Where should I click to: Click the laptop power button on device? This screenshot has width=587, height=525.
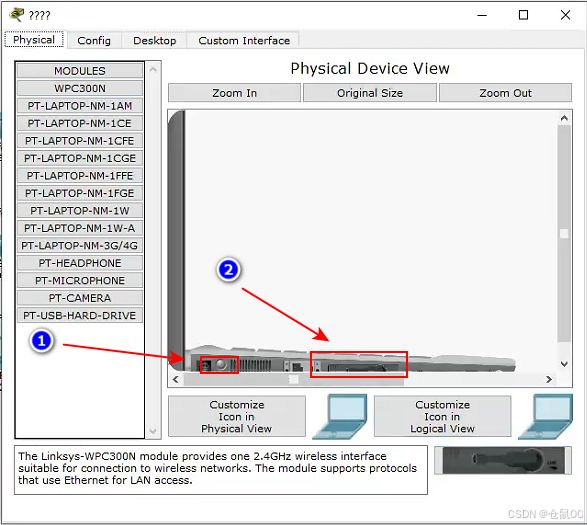tap(221, 365)
